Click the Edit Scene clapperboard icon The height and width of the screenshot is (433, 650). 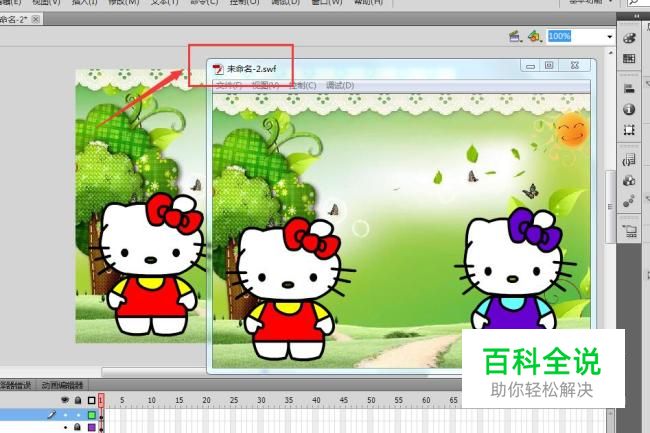pyautogui.click(x=515, y=36)
